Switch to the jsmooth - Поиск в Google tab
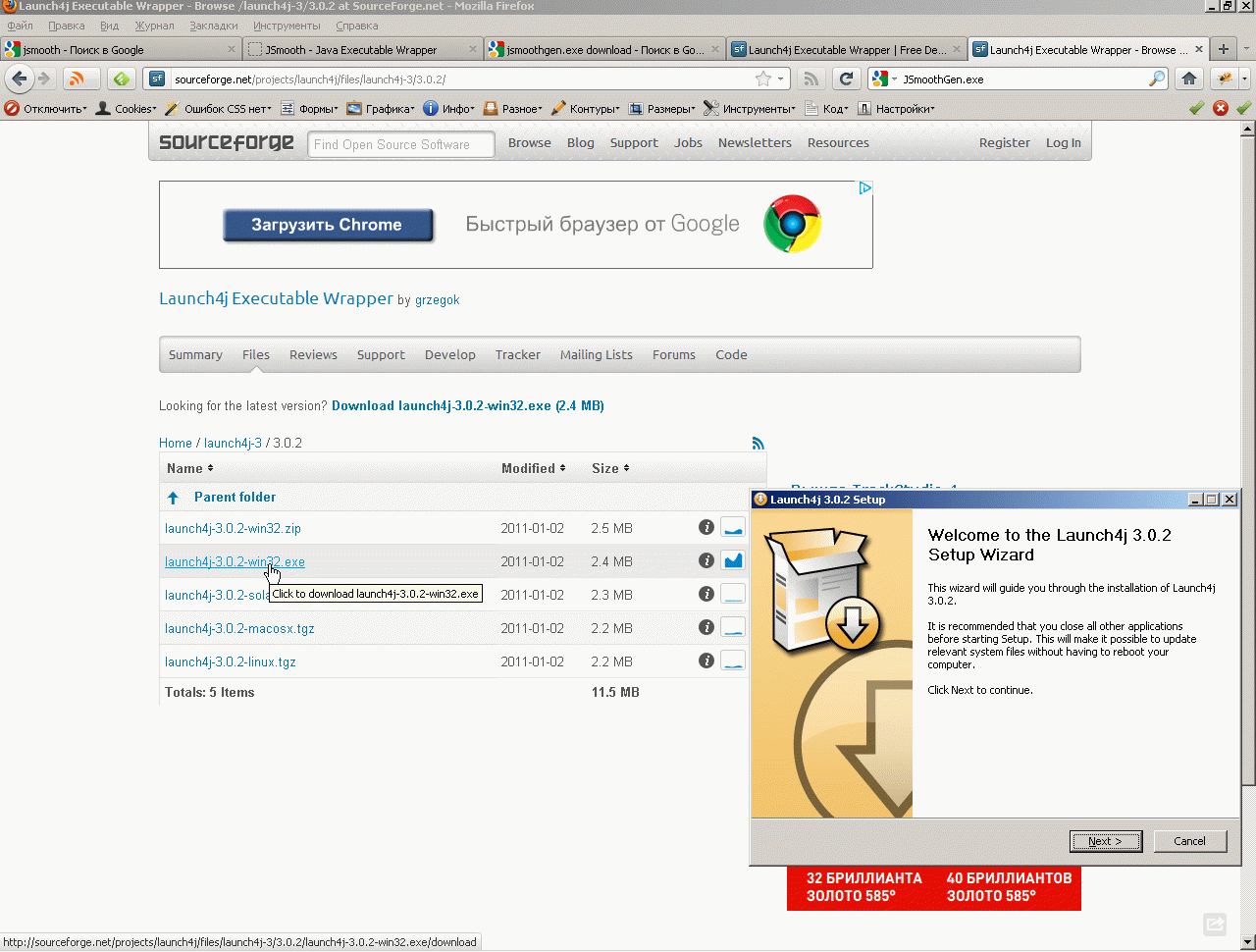This screenshot has width=1256, height=952. (122, 49)
